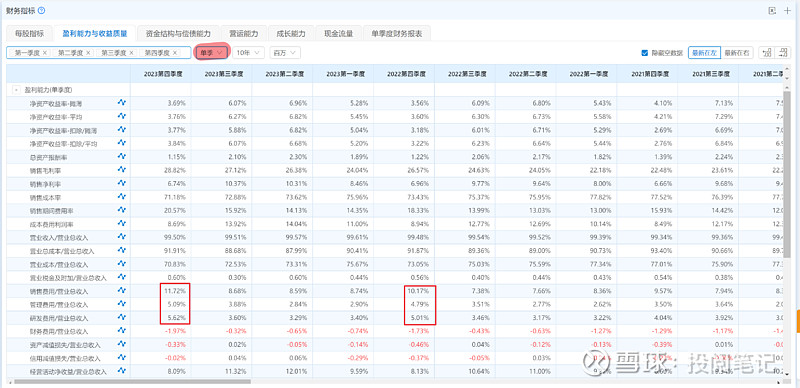The width and height of the screenshot is (800, 388).
Task: Open trend chart icon for 成本费用利润率
Action: point(121,223)
